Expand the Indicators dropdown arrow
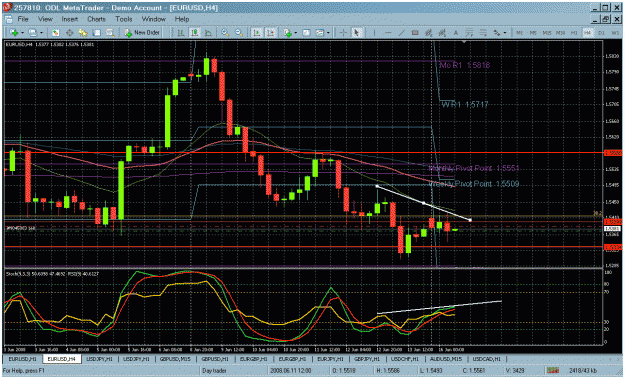 coord(296,33)
